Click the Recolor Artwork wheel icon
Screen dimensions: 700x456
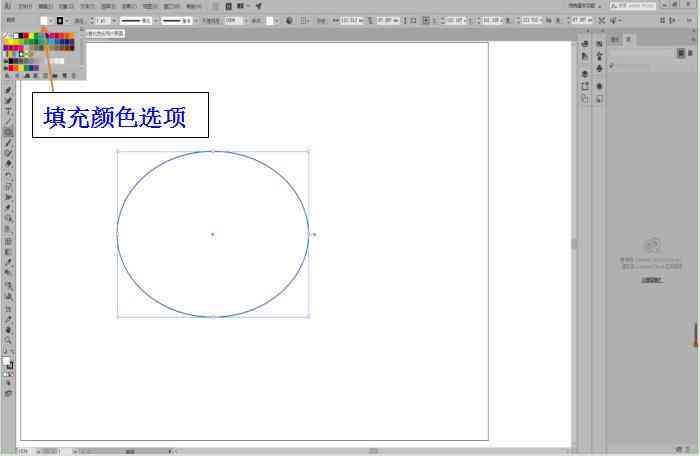tap(289, 21)
